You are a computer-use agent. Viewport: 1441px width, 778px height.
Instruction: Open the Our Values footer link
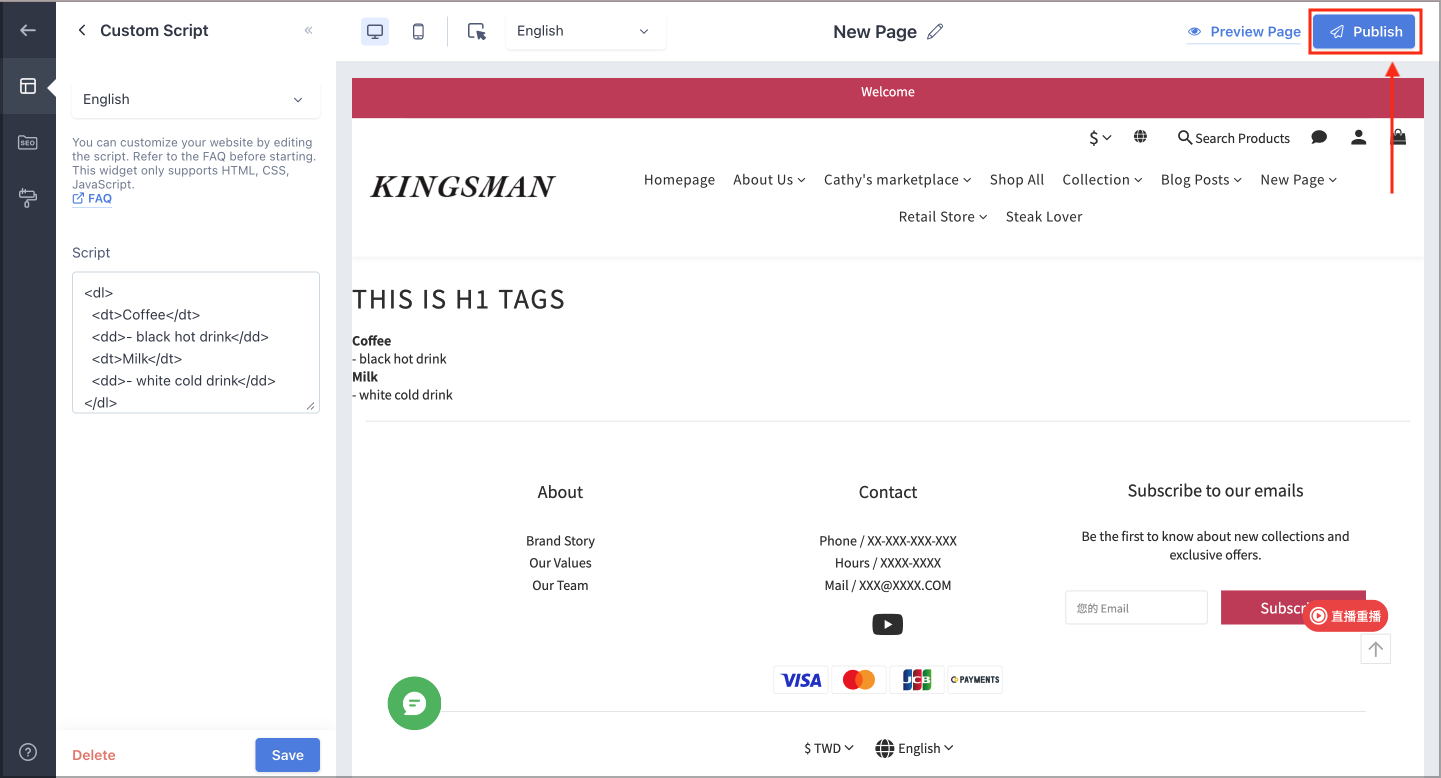point(560,563)
